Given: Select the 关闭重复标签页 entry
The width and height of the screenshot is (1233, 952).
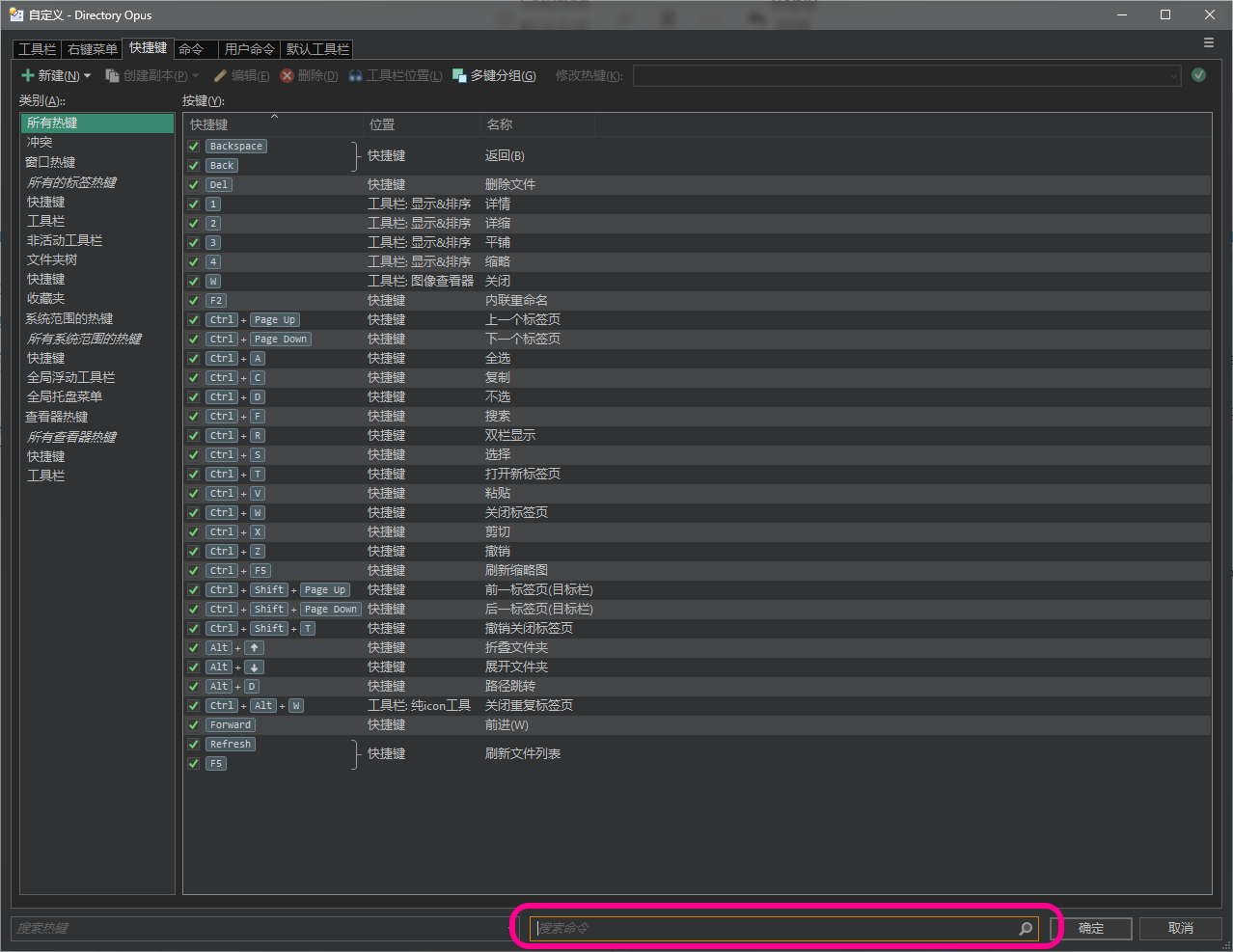Looking at the screenshot, I should pyautogui.click(x=529, y=705).
